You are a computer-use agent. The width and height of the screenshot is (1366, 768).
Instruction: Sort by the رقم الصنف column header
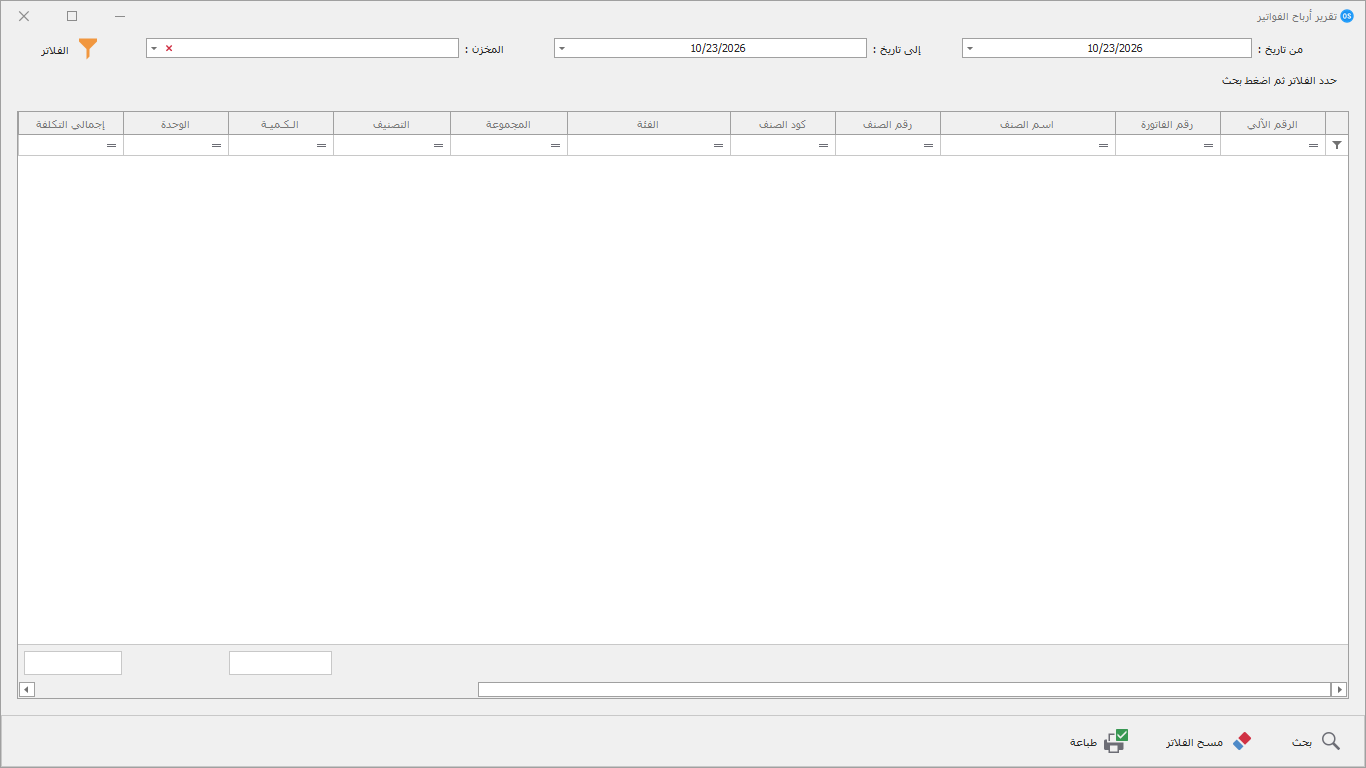(x=888, y=124)
